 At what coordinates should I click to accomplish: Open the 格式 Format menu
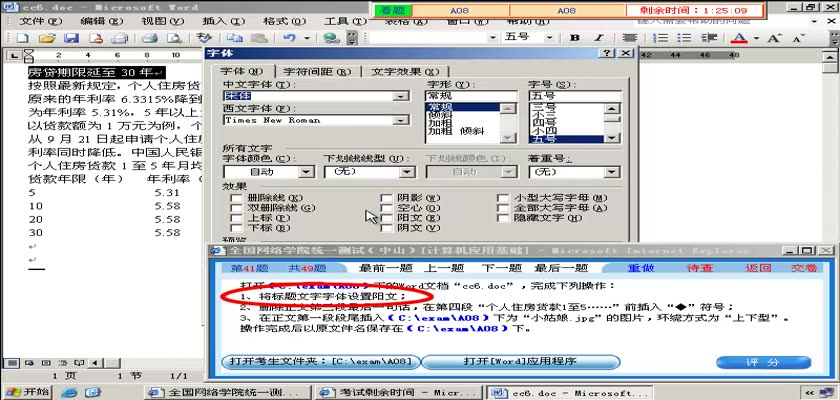click(284, 21)
